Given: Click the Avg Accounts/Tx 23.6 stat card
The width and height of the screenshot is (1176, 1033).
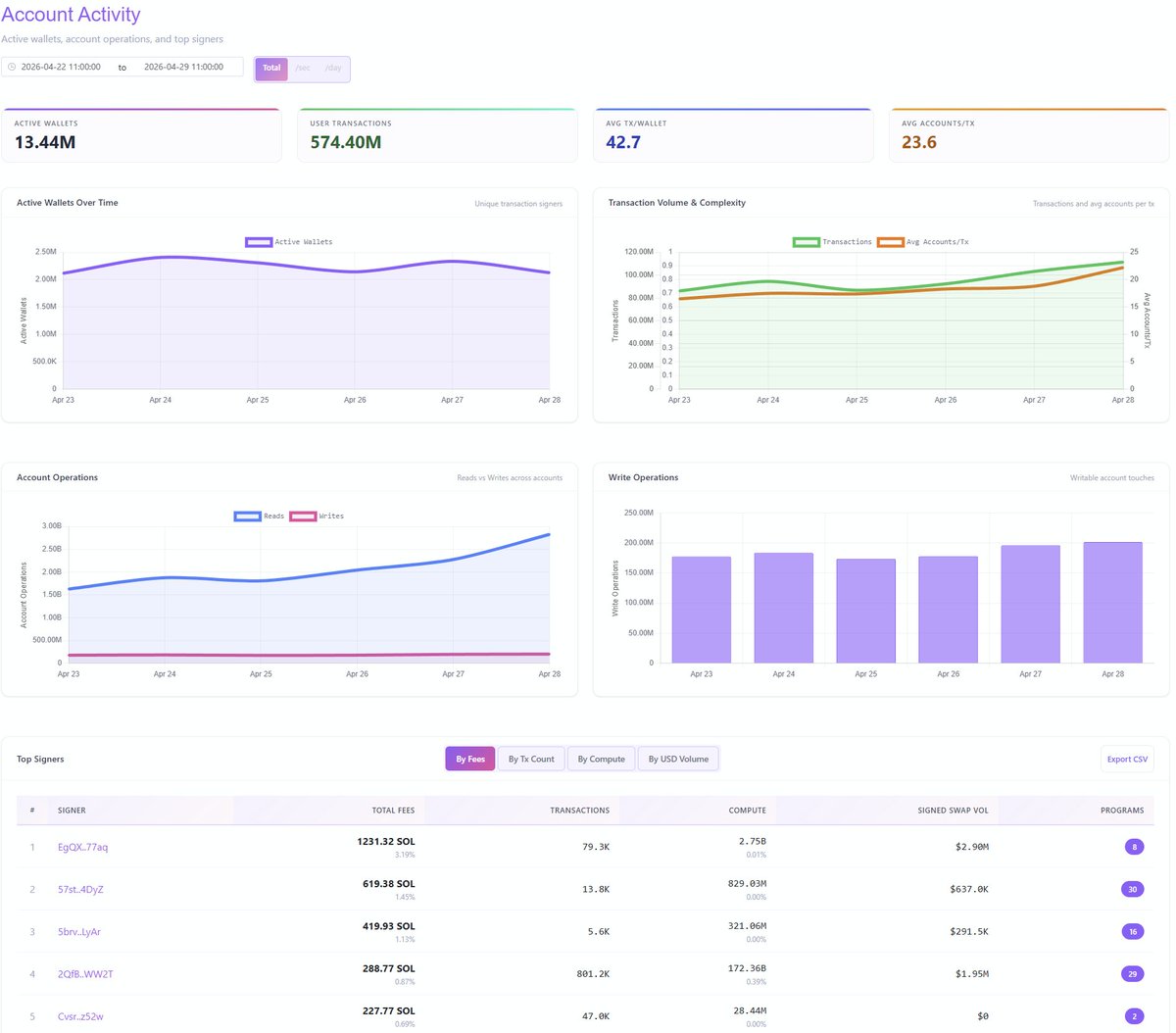Looking at the screenshot, I should click(x=1029, y=135).
